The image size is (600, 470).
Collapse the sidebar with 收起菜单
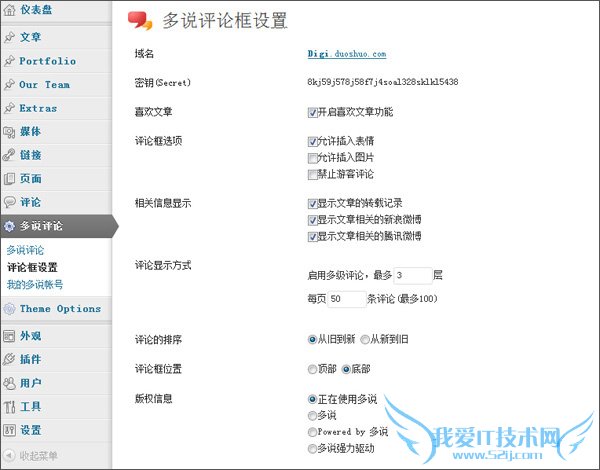[x=38, y=456]
